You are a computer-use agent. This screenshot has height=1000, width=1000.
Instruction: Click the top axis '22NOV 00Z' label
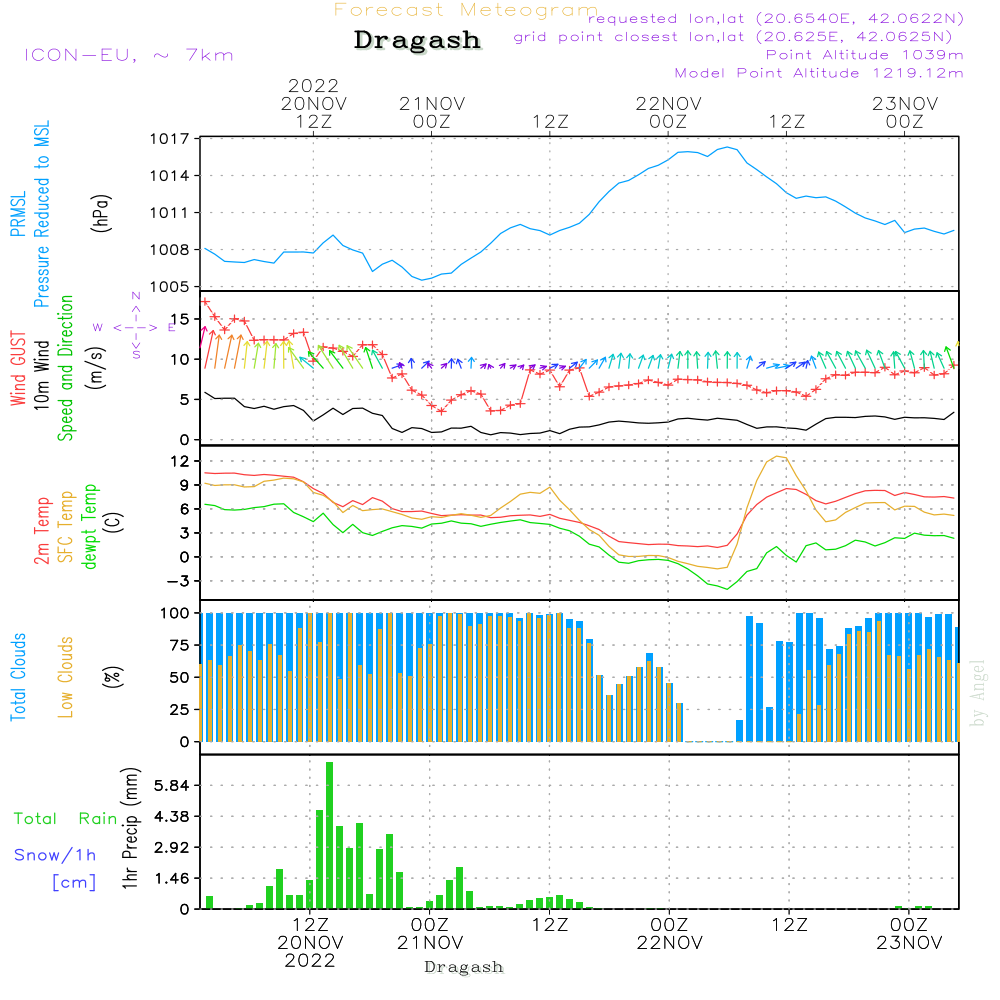[668, 113]
